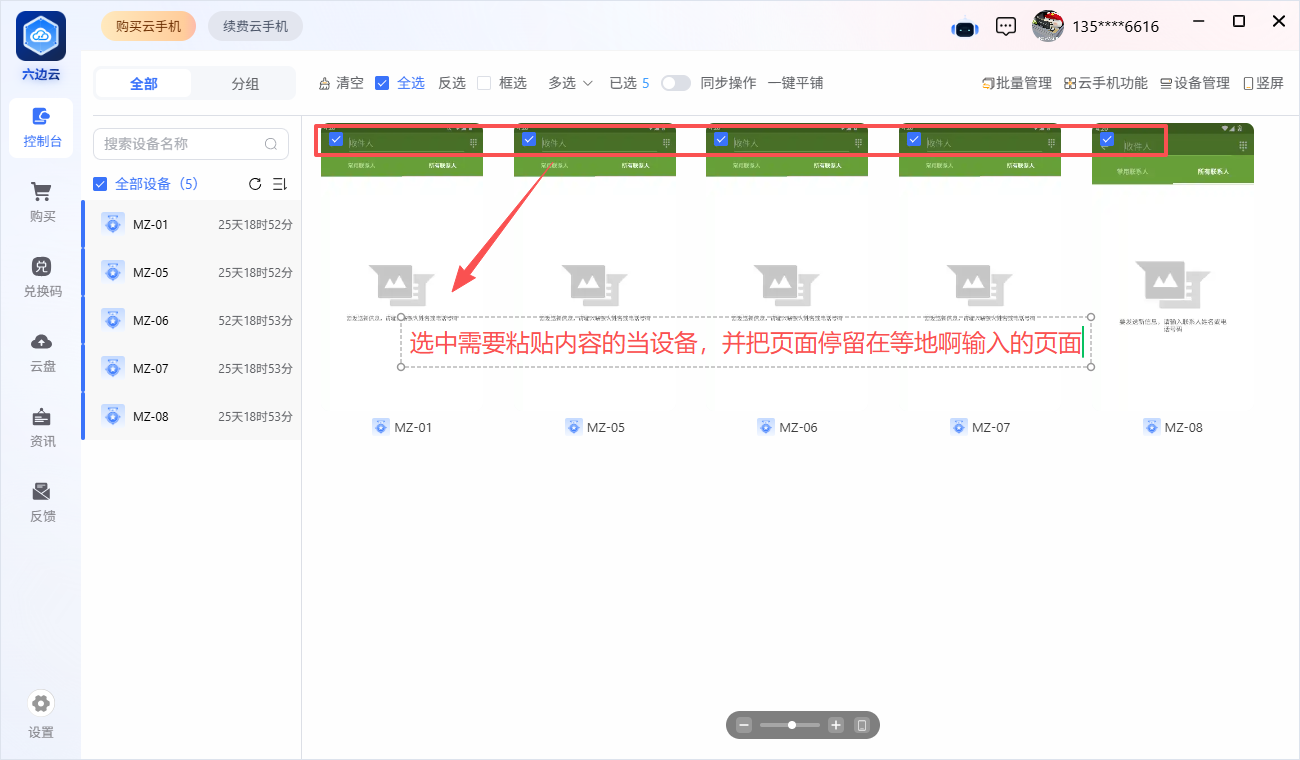Expand the 多选 dropdown
Viewport: 1300px width, 760px height.
pos(570,83)
